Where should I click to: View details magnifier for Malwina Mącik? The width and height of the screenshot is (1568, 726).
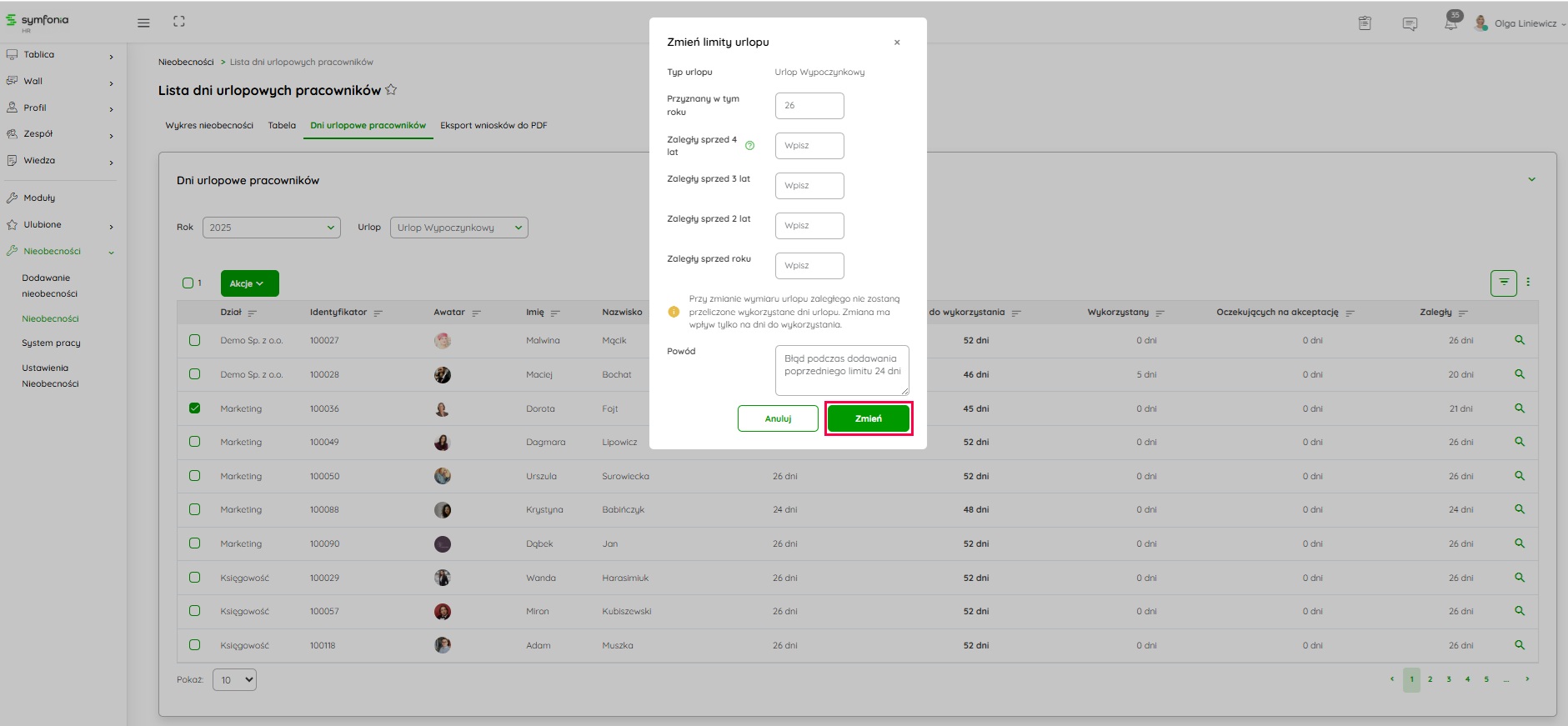[x=1519, y=340]
